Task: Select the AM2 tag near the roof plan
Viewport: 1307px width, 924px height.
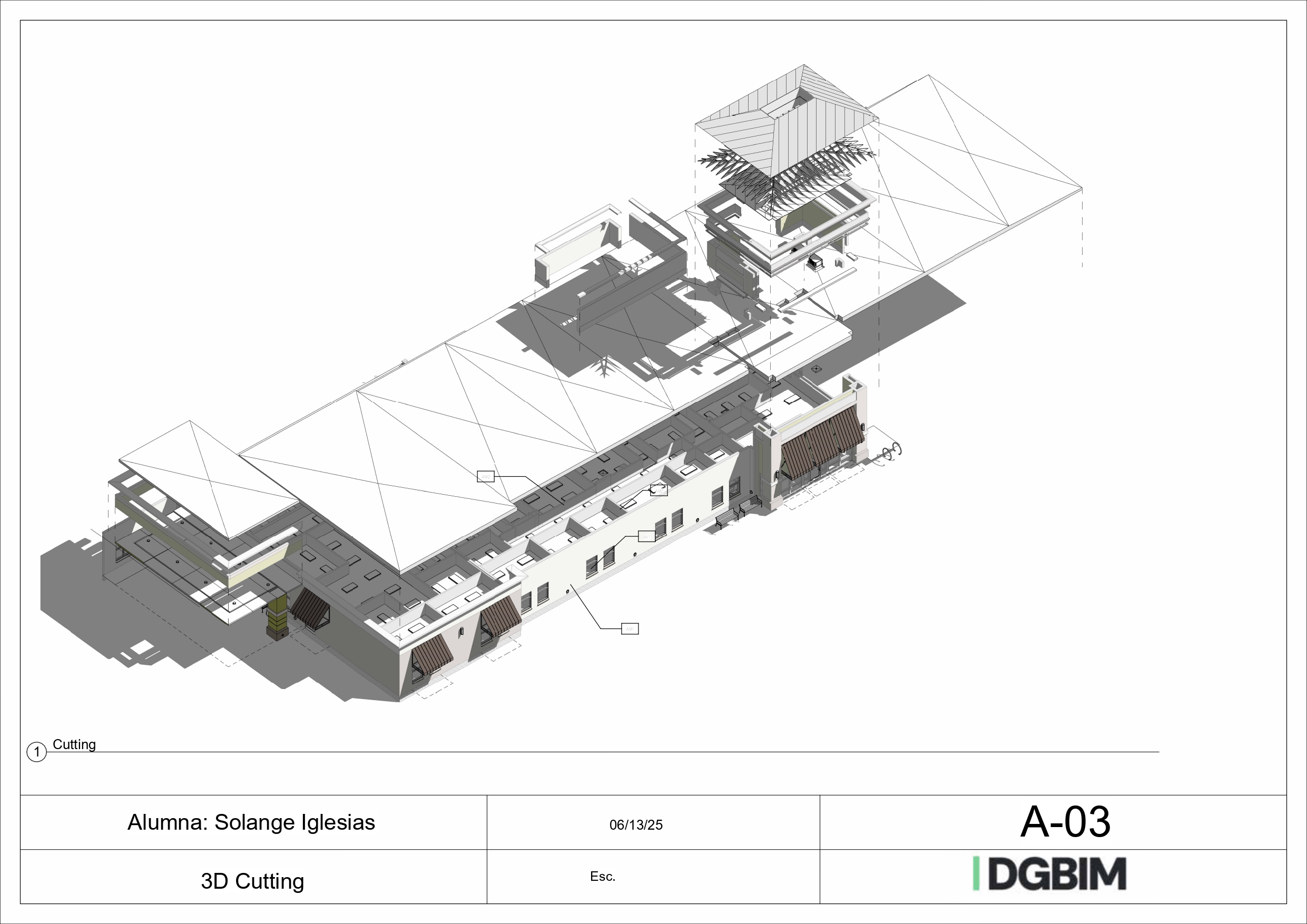Action: (486, 477)
